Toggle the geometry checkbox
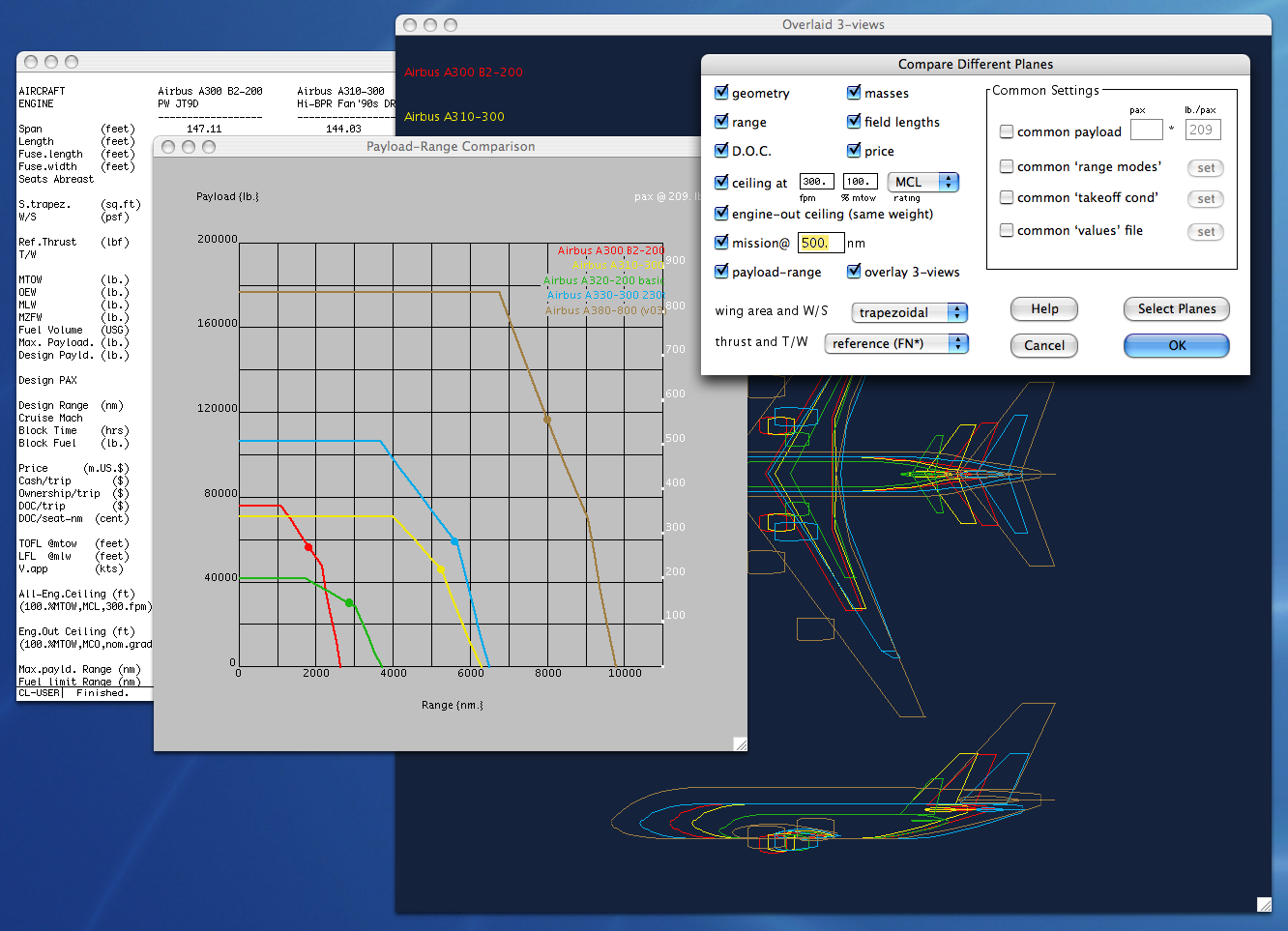 [721, 93]
